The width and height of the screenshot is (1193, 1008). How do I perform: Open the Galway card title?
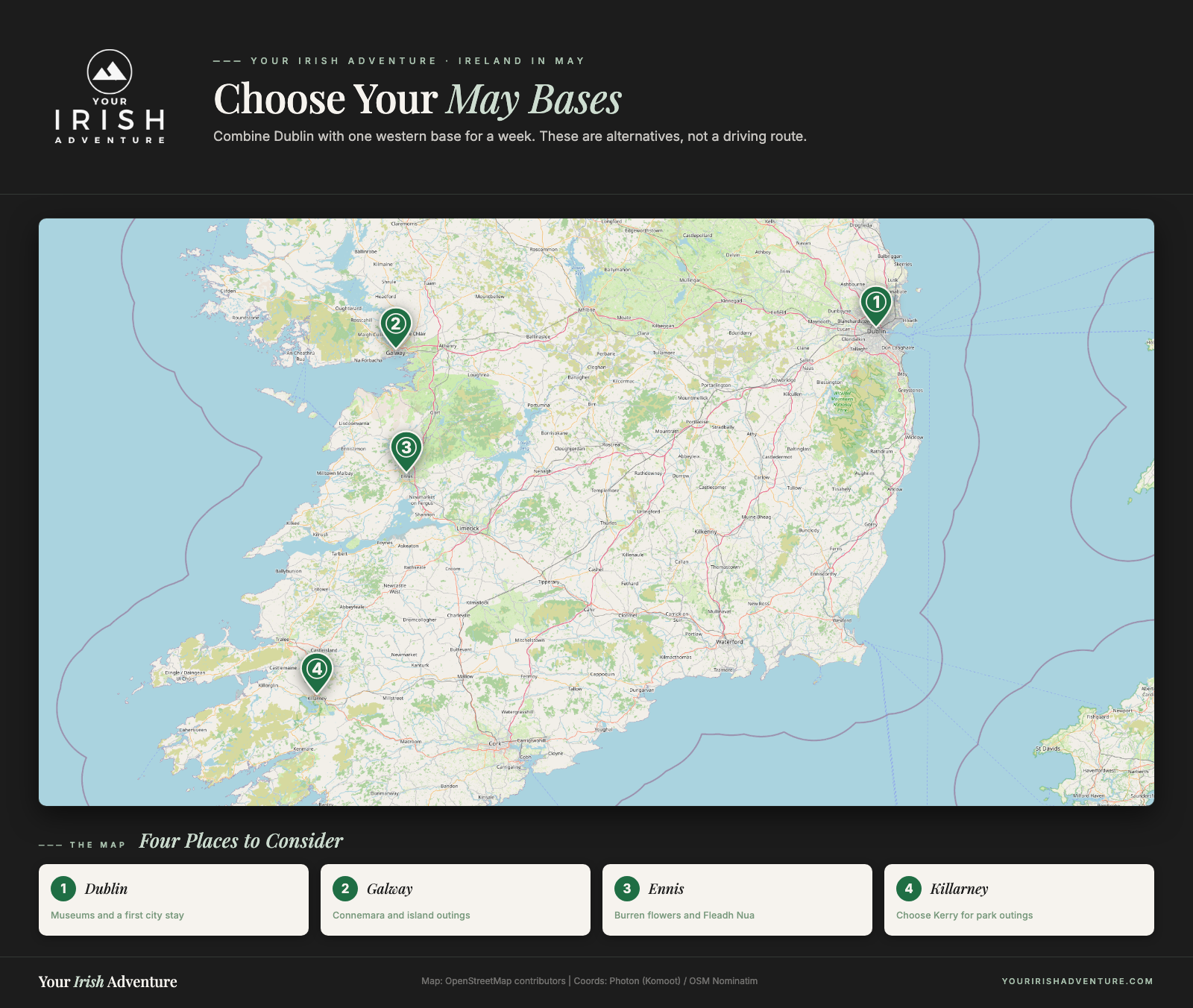coord(389,889)
